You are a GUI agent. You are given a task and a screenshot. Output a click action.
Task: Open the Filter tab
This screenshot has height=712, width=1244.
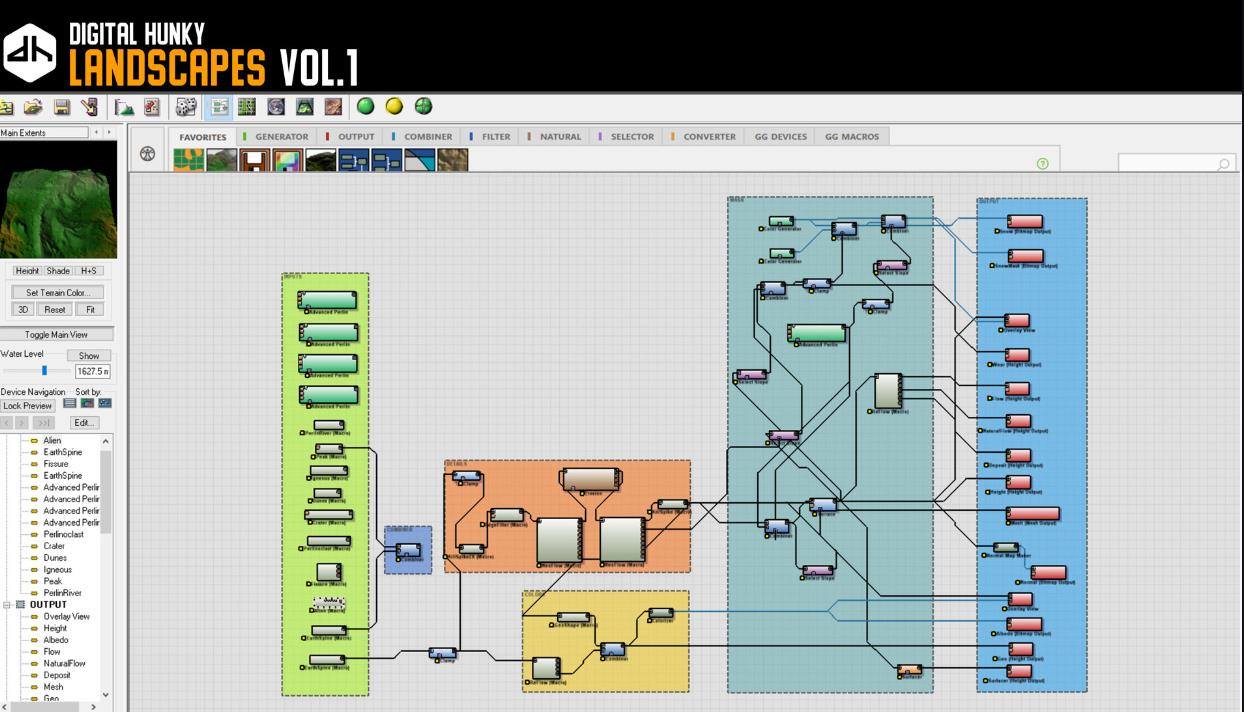point(491,137)
